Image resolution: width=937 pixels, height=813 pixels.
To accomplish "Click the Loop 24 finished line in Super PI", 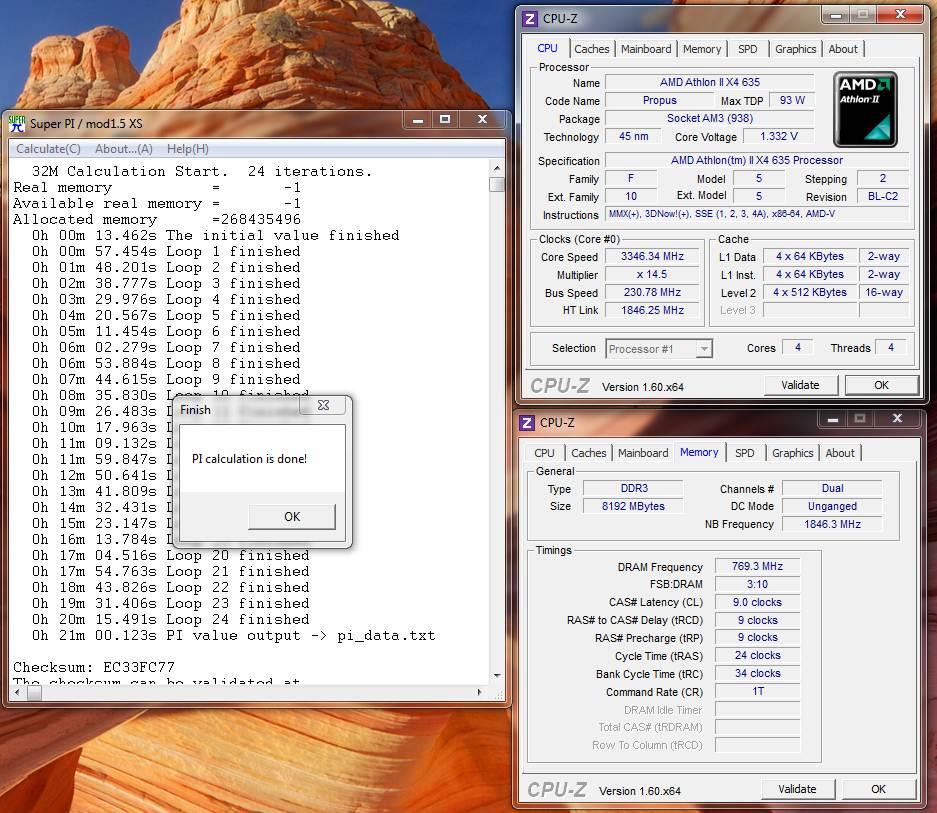I will (x=171, y=619).
